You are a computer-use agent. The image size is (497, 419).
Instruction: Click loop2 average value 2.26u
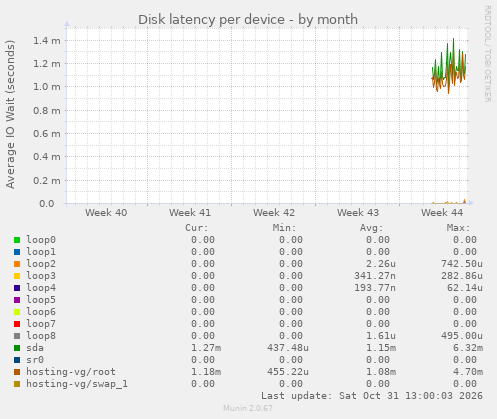pos(381,264)
